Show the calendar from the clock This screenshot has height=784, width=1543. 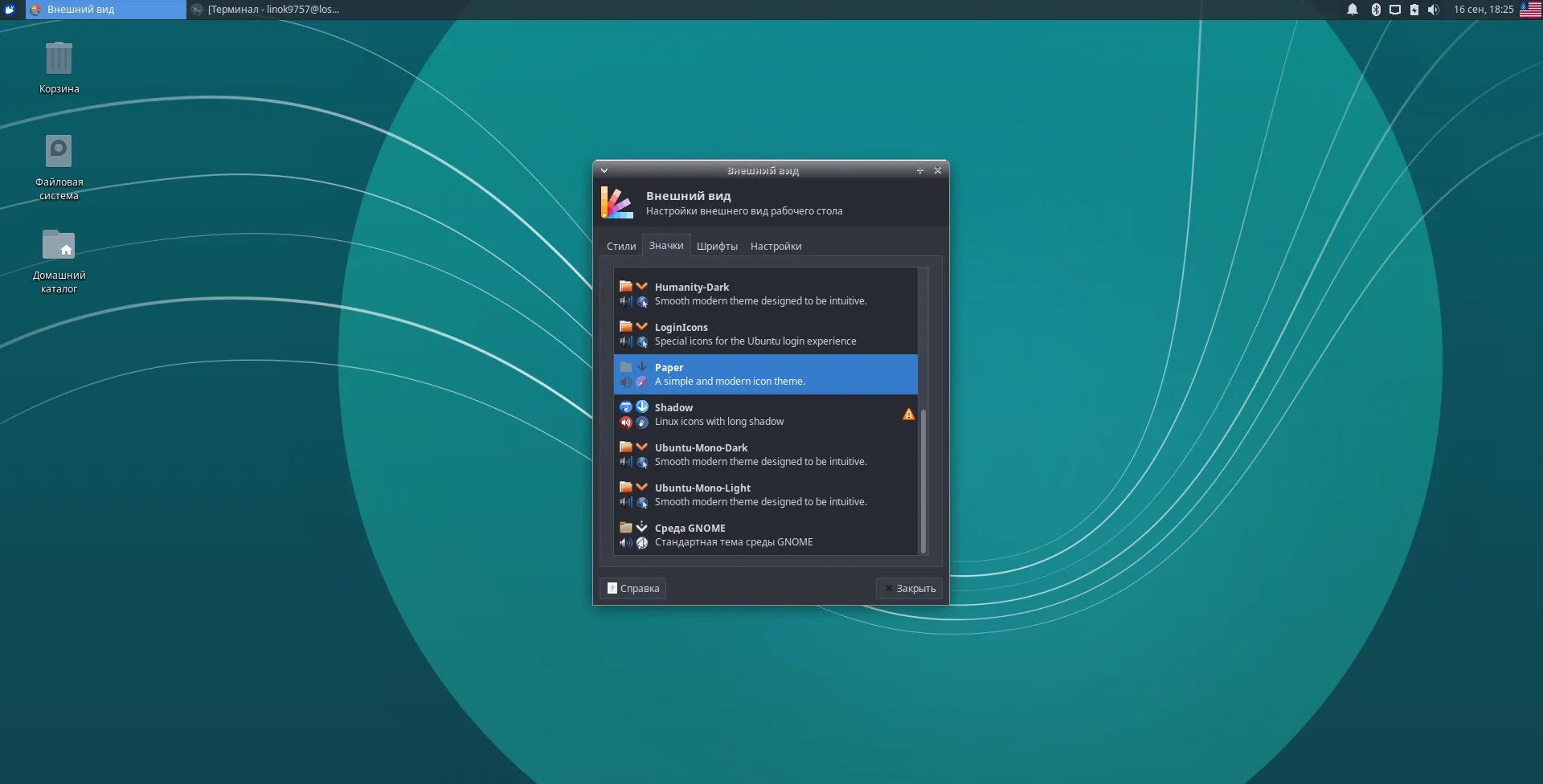click(x=1484, y=10)
